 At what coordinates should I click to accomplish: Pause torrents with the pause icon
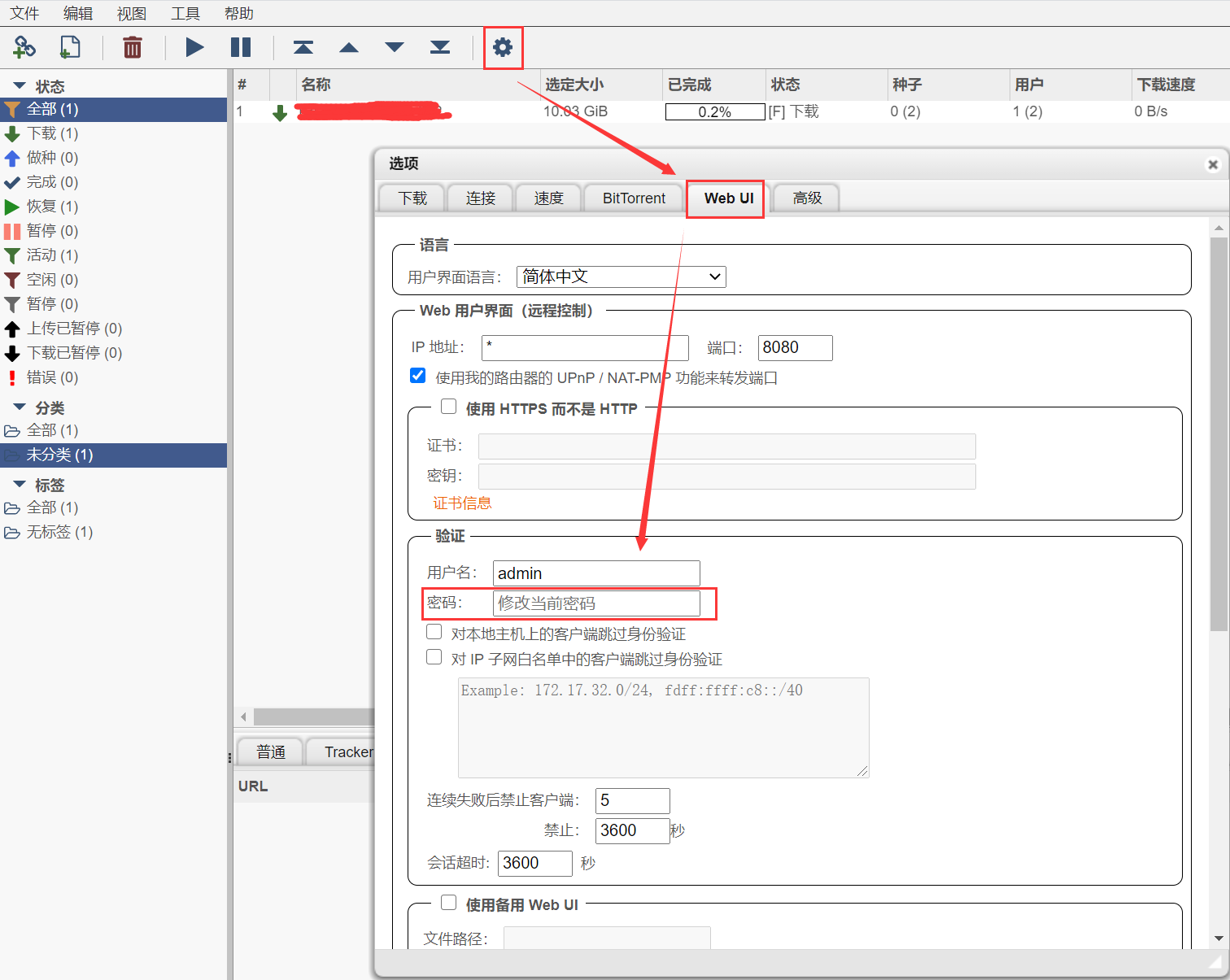(241, 47)
